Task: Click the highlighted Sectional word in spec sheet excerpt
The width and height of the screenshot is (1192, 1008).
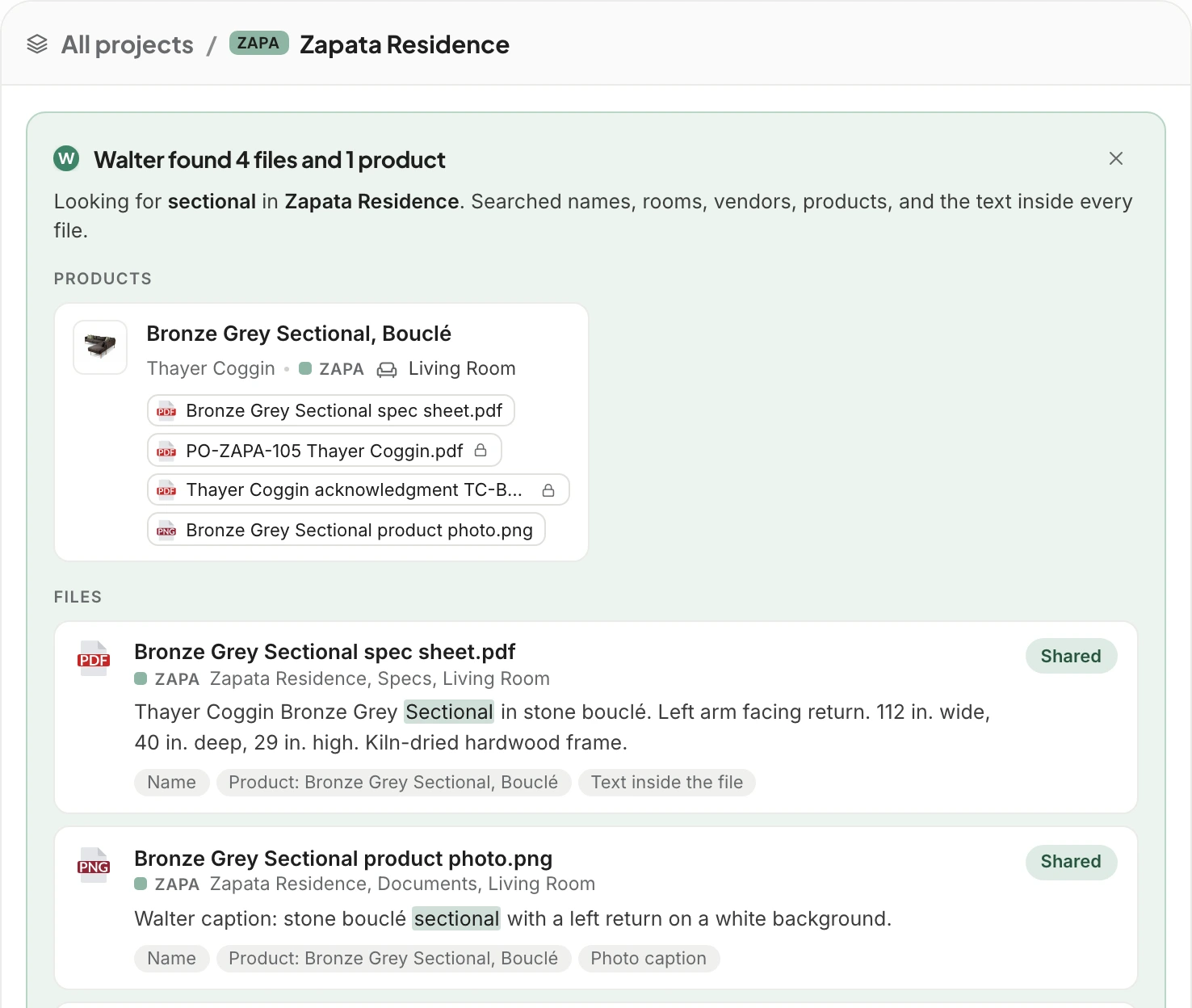Action: click(x=449, y=712)
